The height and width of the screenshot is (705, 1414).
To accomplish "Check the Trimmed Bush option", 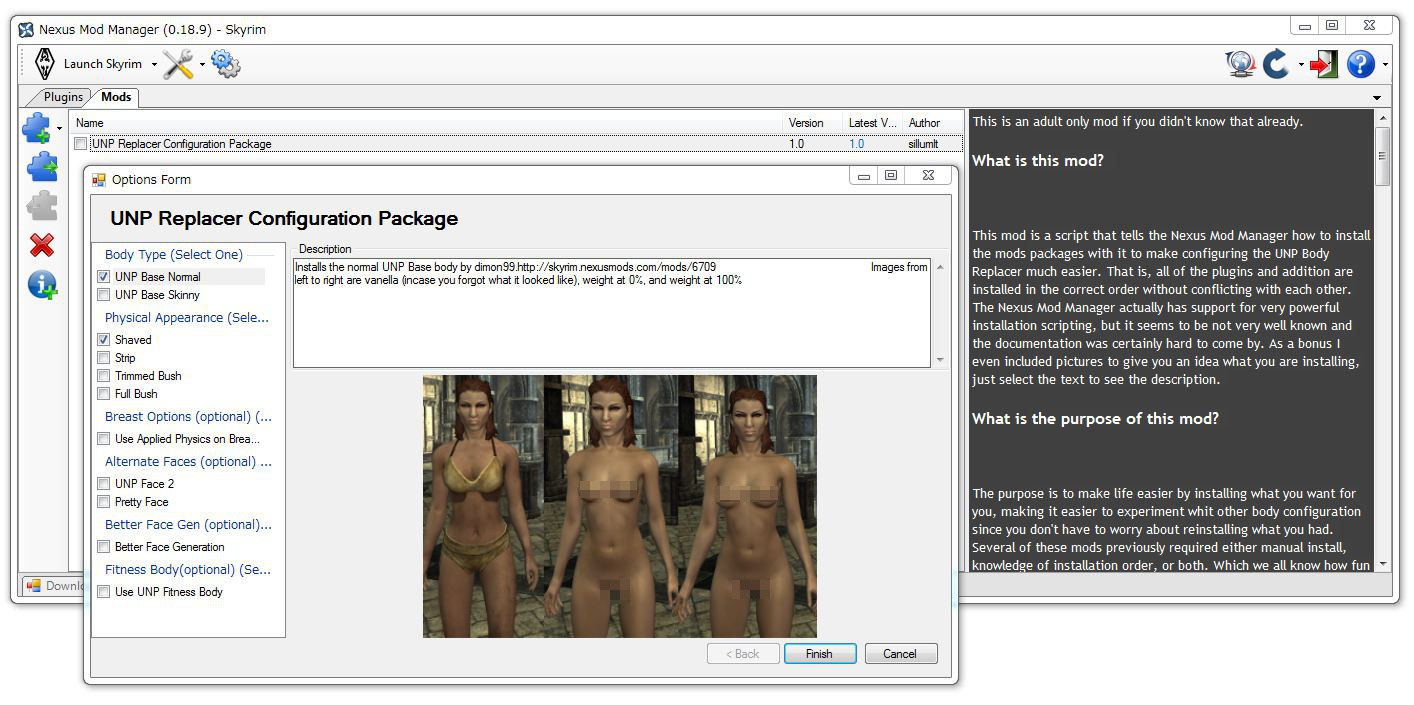I will click(104, 376).
